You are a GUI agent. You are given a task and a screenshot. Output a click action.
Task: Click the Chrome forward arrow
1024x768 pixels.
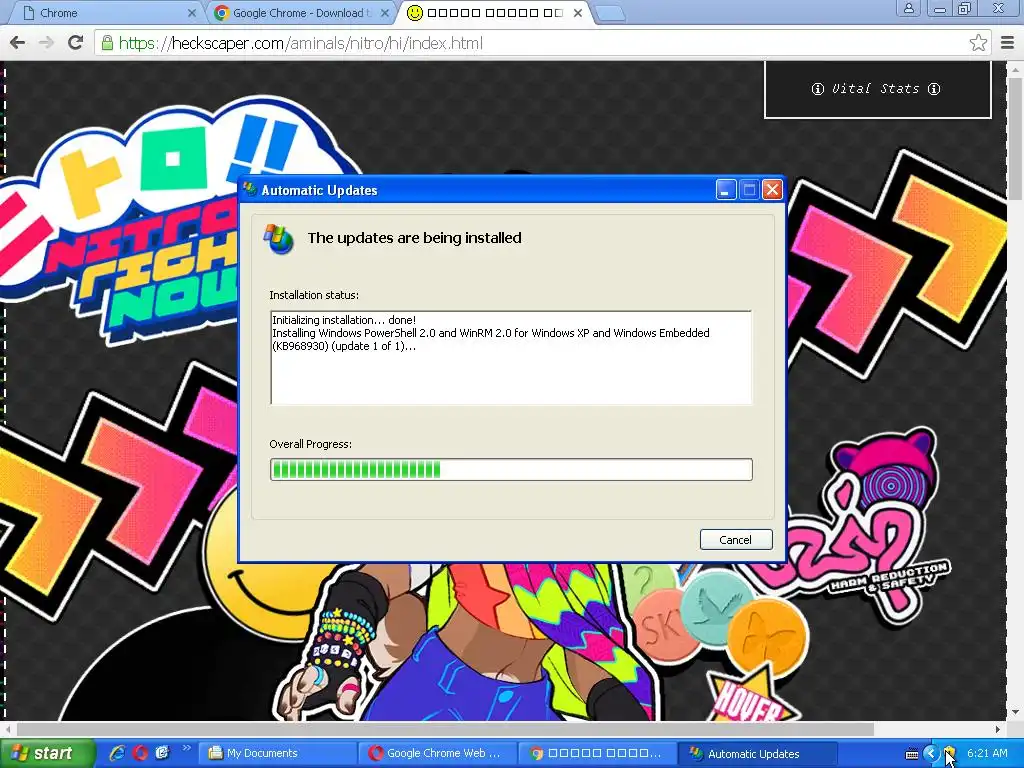[46, 43]
